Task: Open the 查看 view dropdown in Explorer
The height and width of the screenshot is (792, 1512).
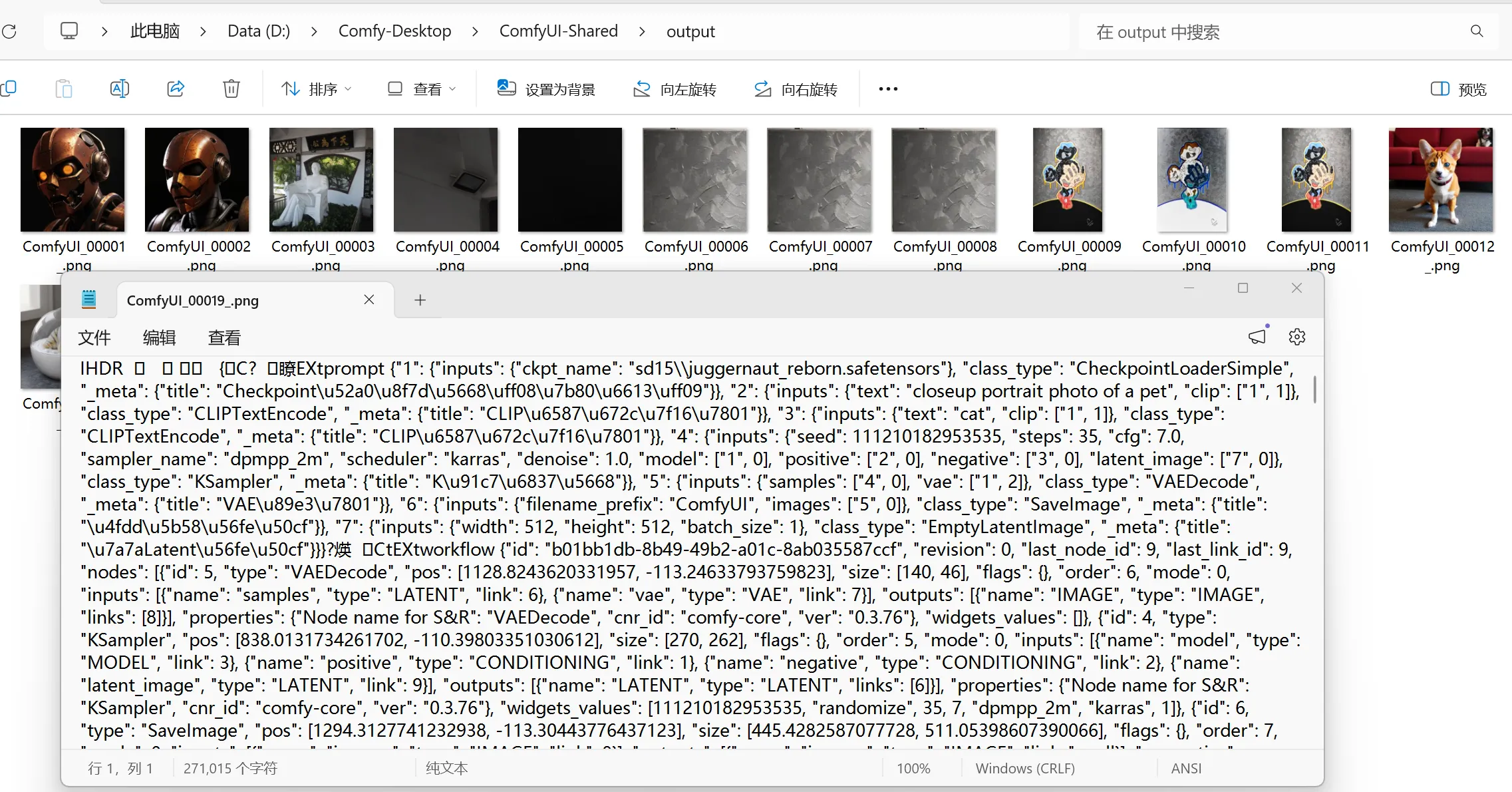Action: click(x=422, y=89)
